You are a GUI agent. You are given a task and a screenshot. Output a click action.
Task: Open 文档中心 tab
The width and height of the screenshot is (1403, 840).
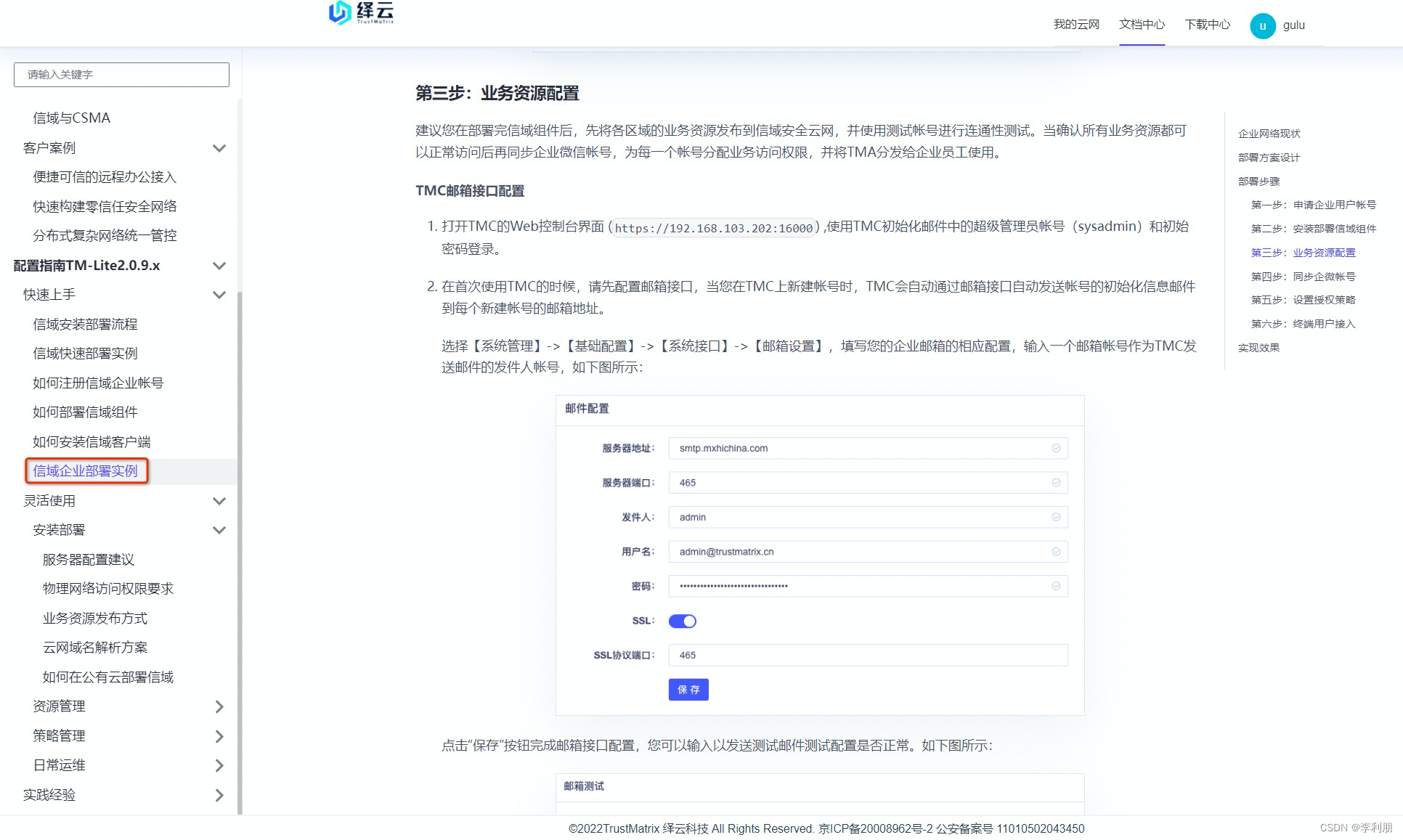(x=1142, y=25)
